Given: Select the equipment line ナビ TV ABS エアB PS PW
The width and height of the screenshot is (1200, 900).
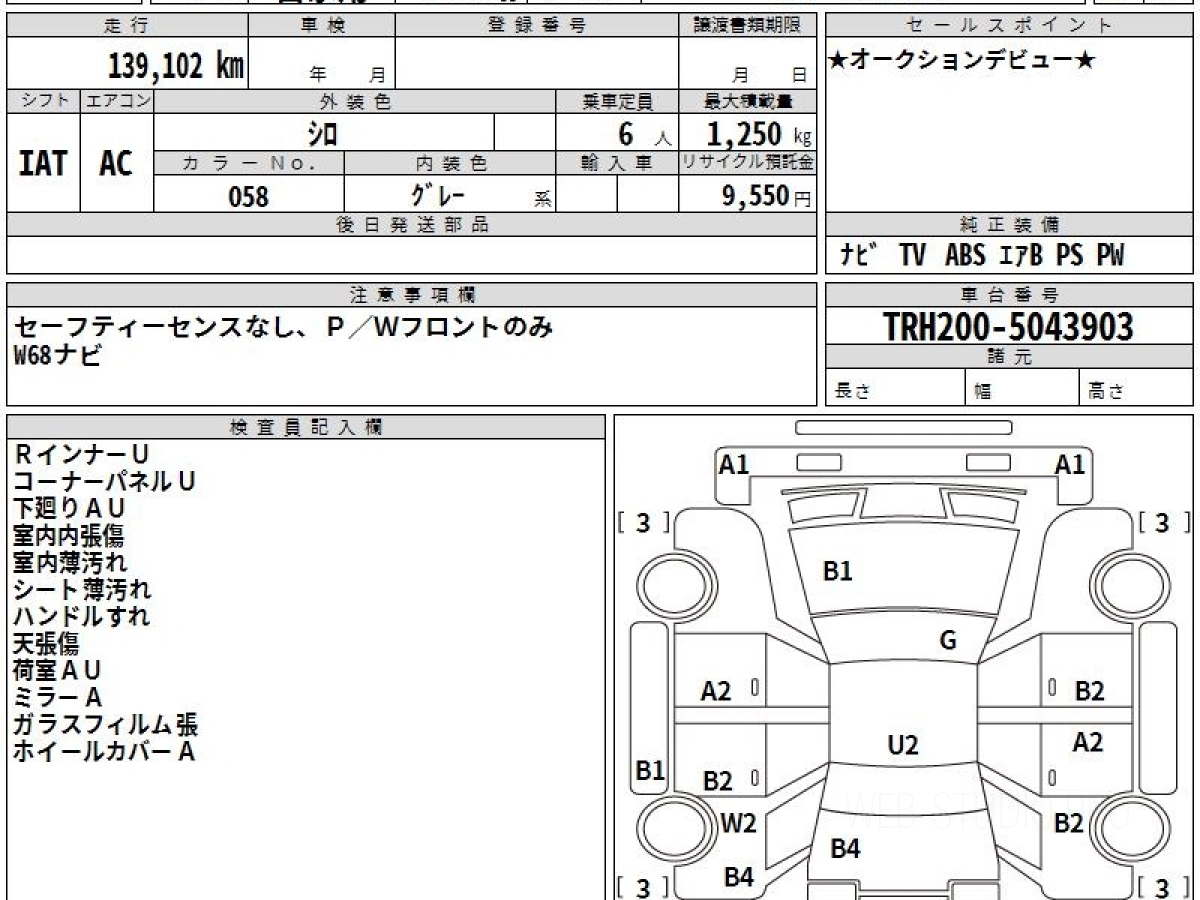Looking at the screenshot, I should 981,256.
